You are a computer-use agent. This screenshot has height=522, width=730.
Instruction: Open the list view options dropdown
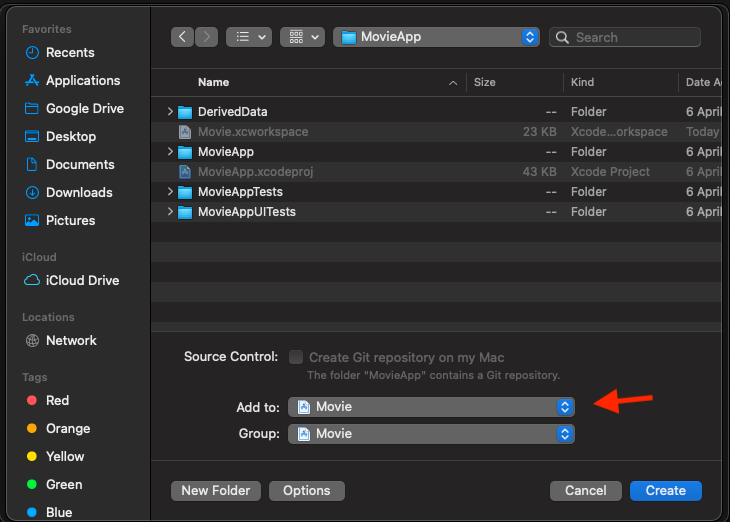(249, 37)
